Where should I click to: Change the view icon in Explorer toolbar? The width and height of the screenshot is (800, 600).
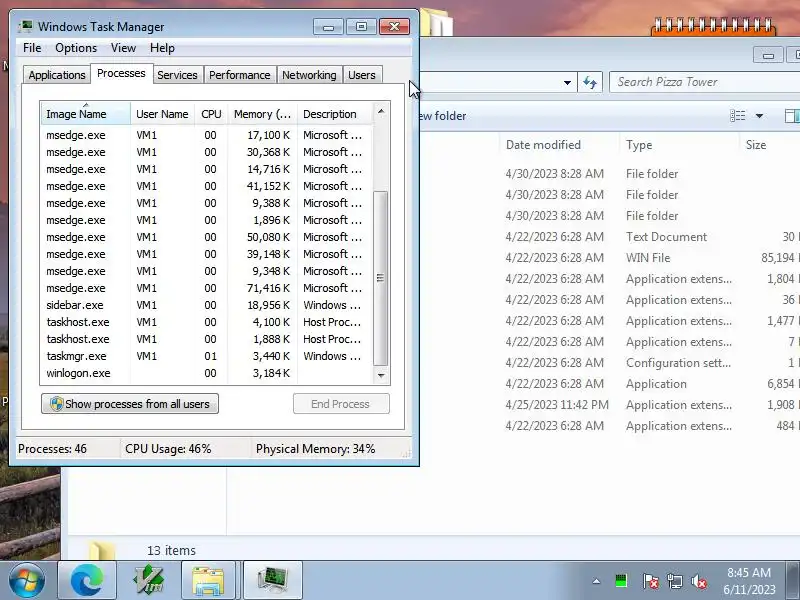737,116
